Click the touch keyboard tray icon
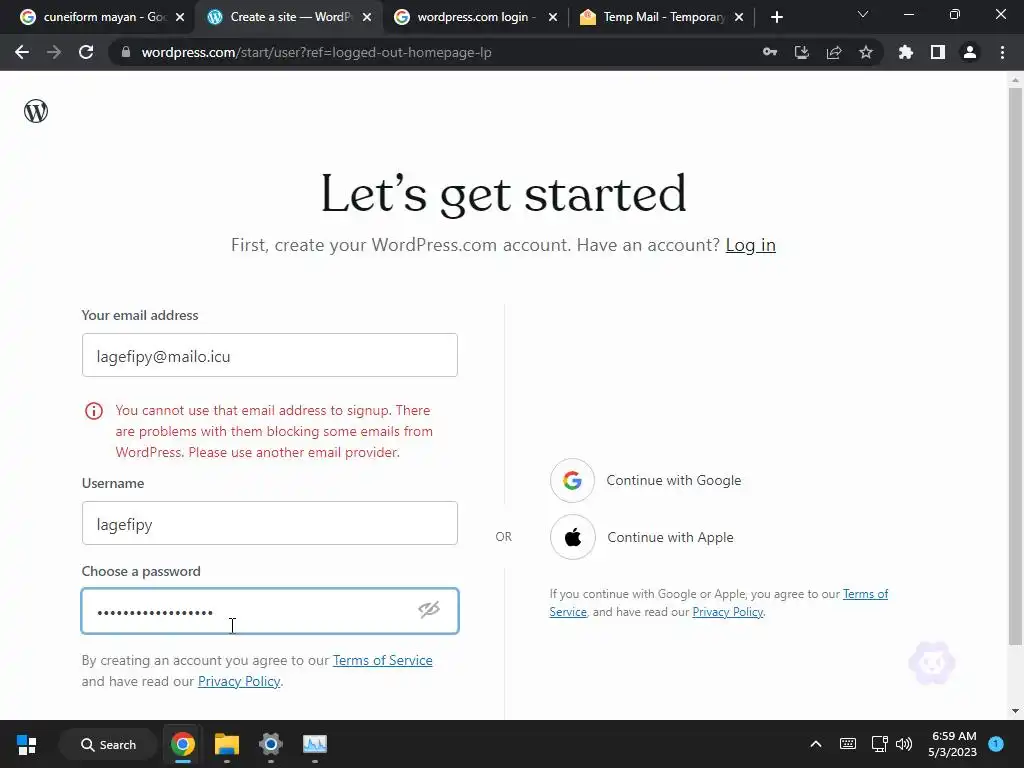 pyautogui.click(x=848, y=744)
